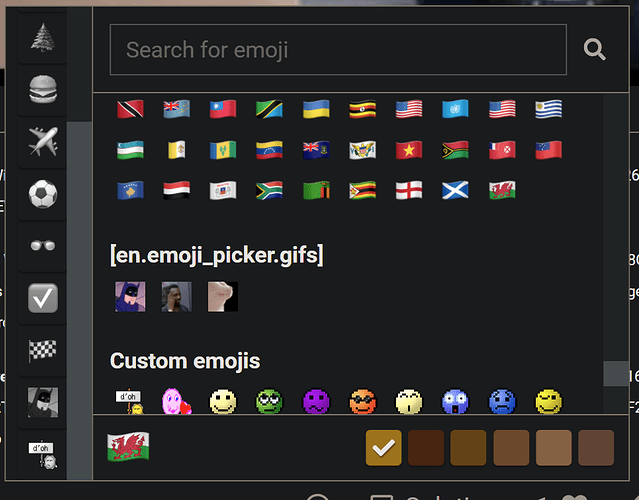Pick the Mayotte flag emoji

tap(223, 190)
